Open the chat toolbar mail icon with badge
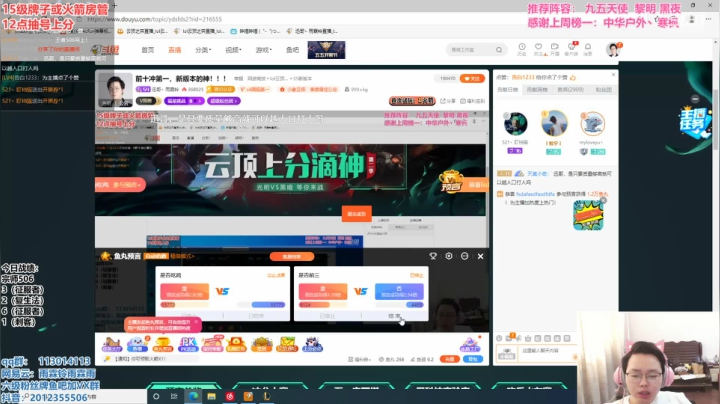 point(509,338)
